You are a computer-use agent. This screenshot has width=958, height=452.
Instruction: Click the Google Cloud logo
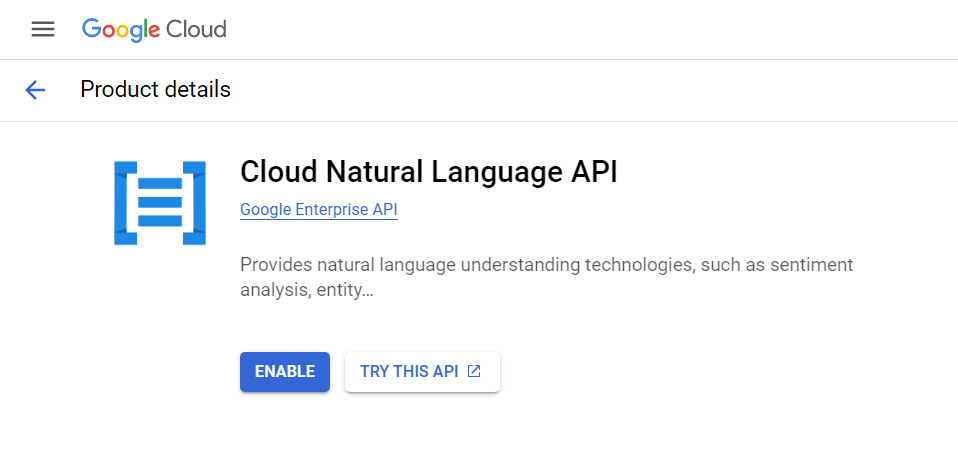tap(154, 29)
